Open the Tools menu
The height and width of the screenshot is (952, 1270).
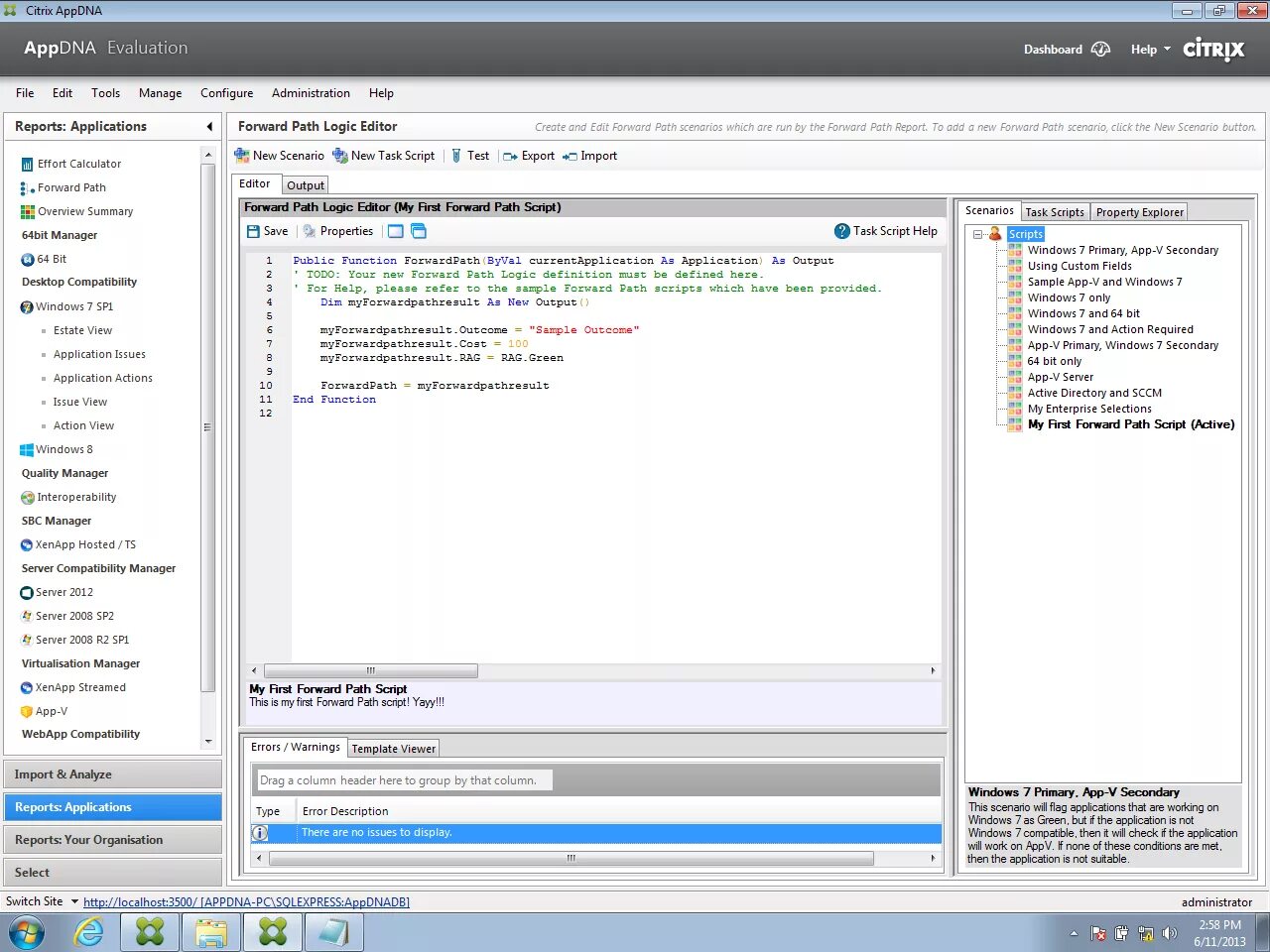pyautogui.click(x=105, y=93)
